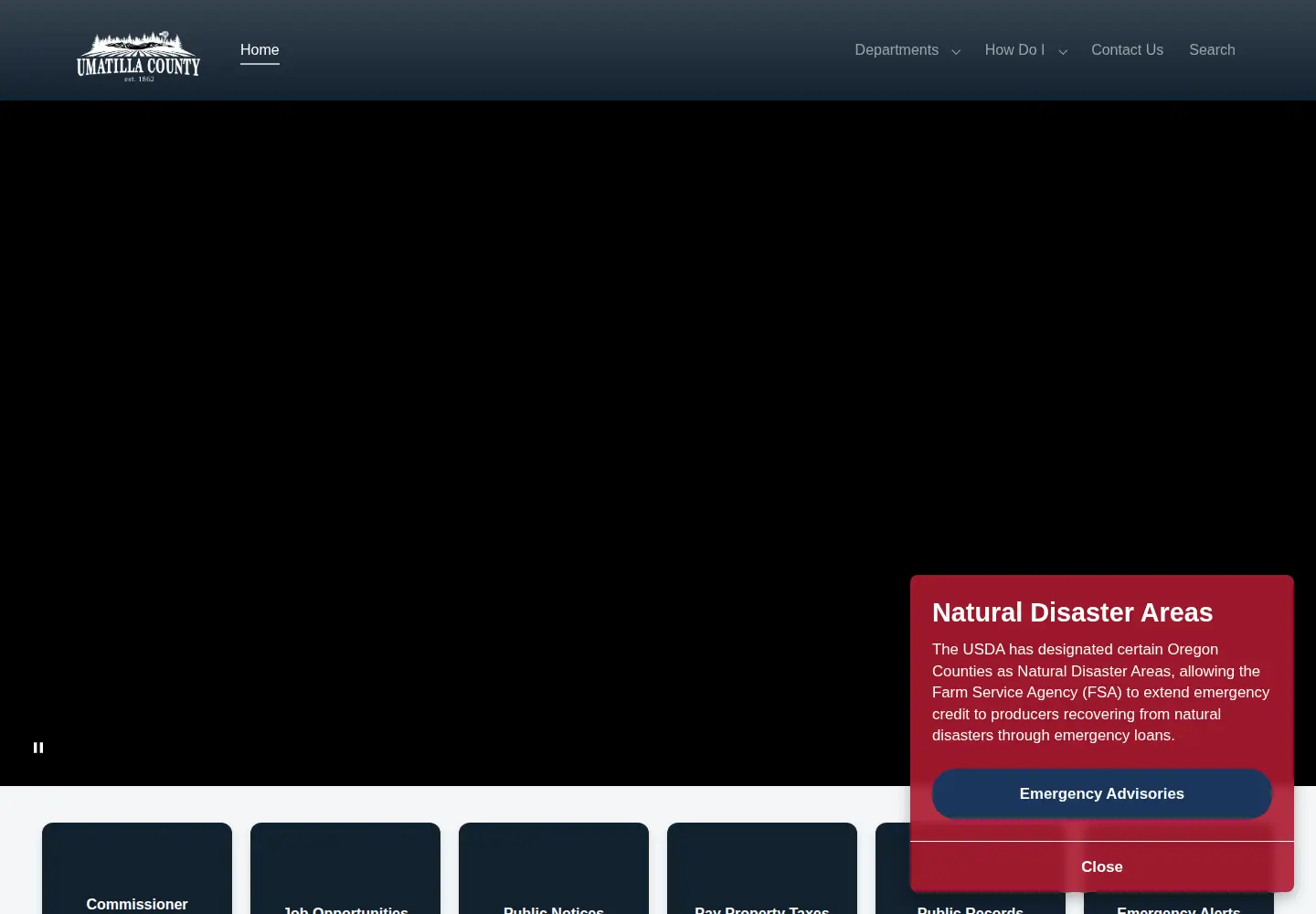Click the Natural Disaster Areas heading
The height and width of the screenshot is (914, 1316).
point(1072,612)
